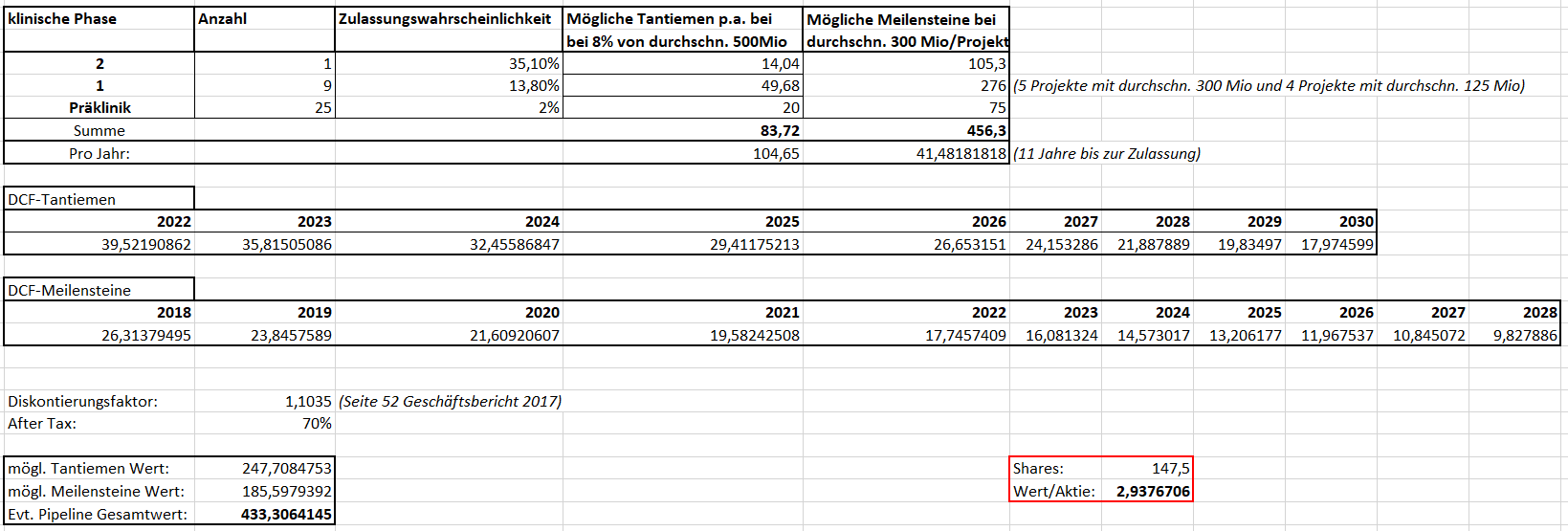Click the "(Seite 52 Geschäftsbericht 2017)" note
1568x531 pixels.
450,402
